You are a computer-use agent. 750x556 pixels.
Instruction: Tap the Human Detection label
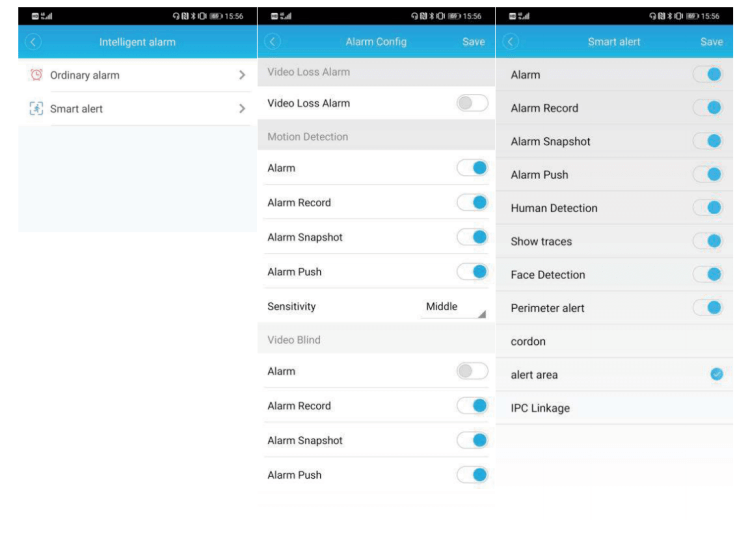[x=554, y=208]
